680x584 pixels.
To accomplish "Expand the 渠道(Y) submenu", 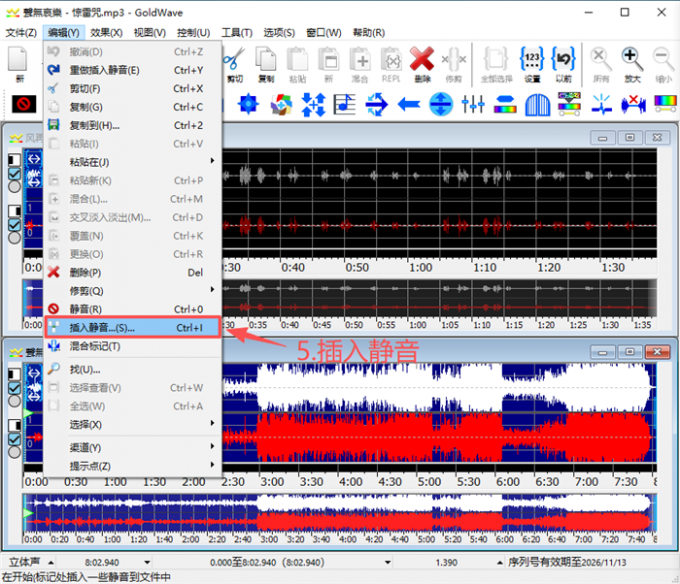I will [x=133, y=447].
